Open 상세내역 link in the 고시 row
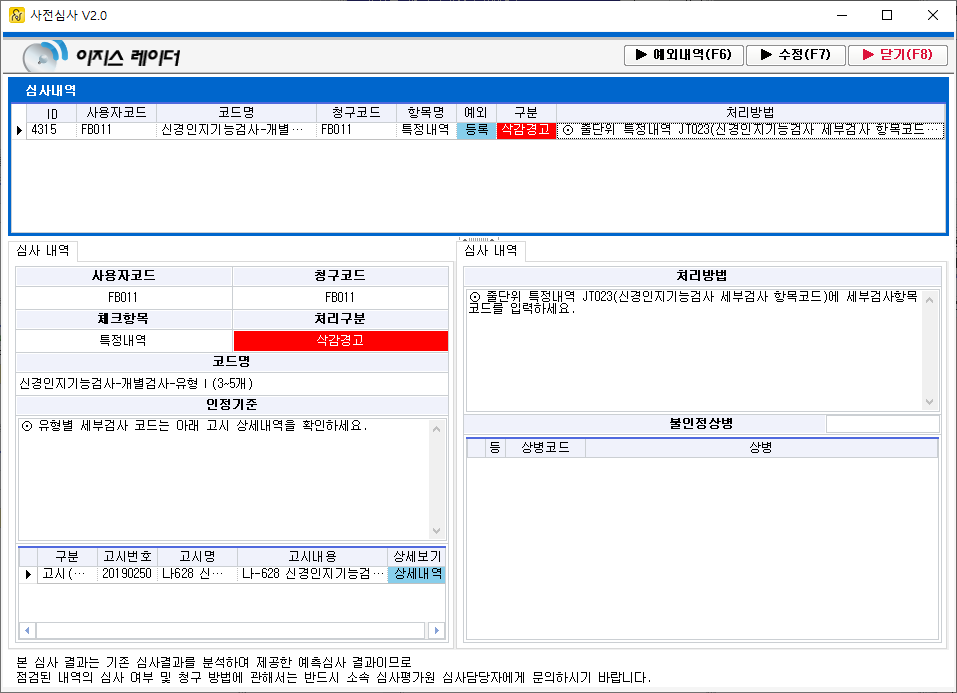 point(417,575)
